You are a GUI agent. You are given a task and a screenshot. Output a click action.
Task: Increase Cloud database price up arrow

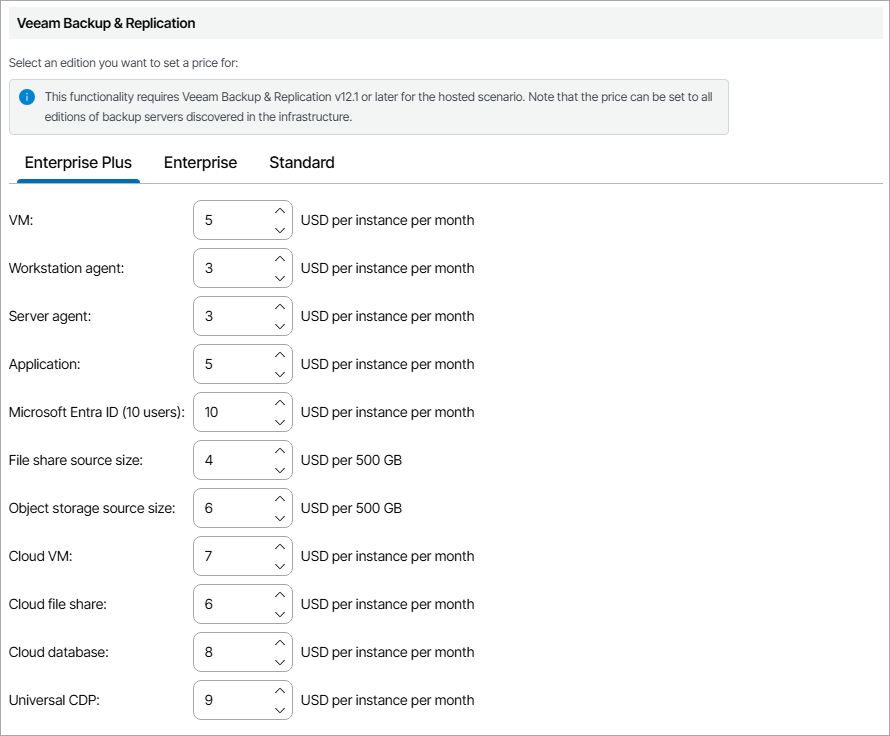pyautogui.click(x=280, y=643)
